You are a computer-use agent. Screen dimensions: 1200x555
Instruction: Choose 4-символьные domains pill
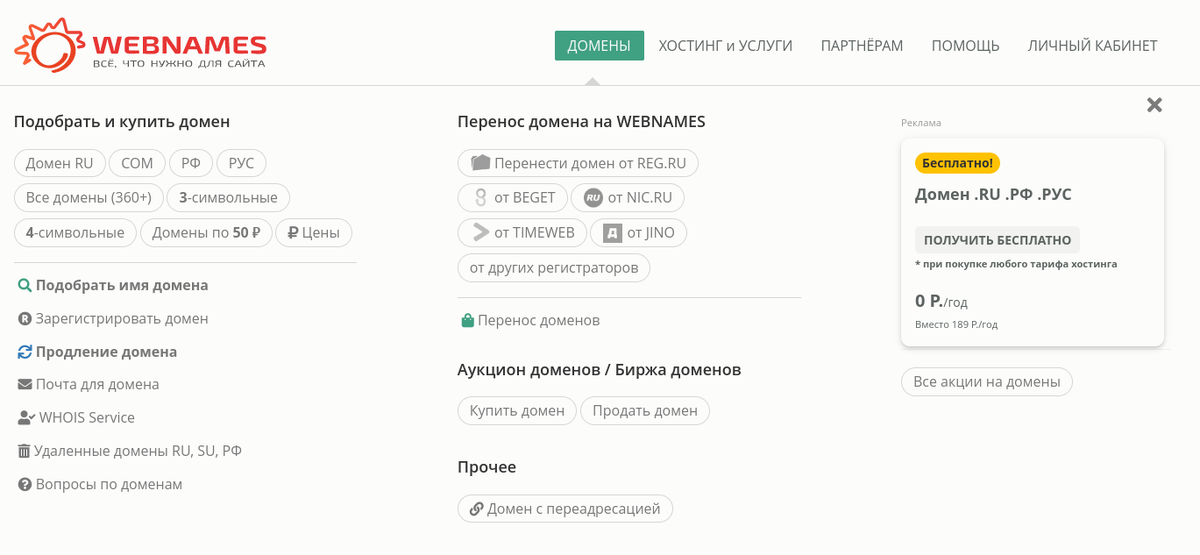click(75, 233)
